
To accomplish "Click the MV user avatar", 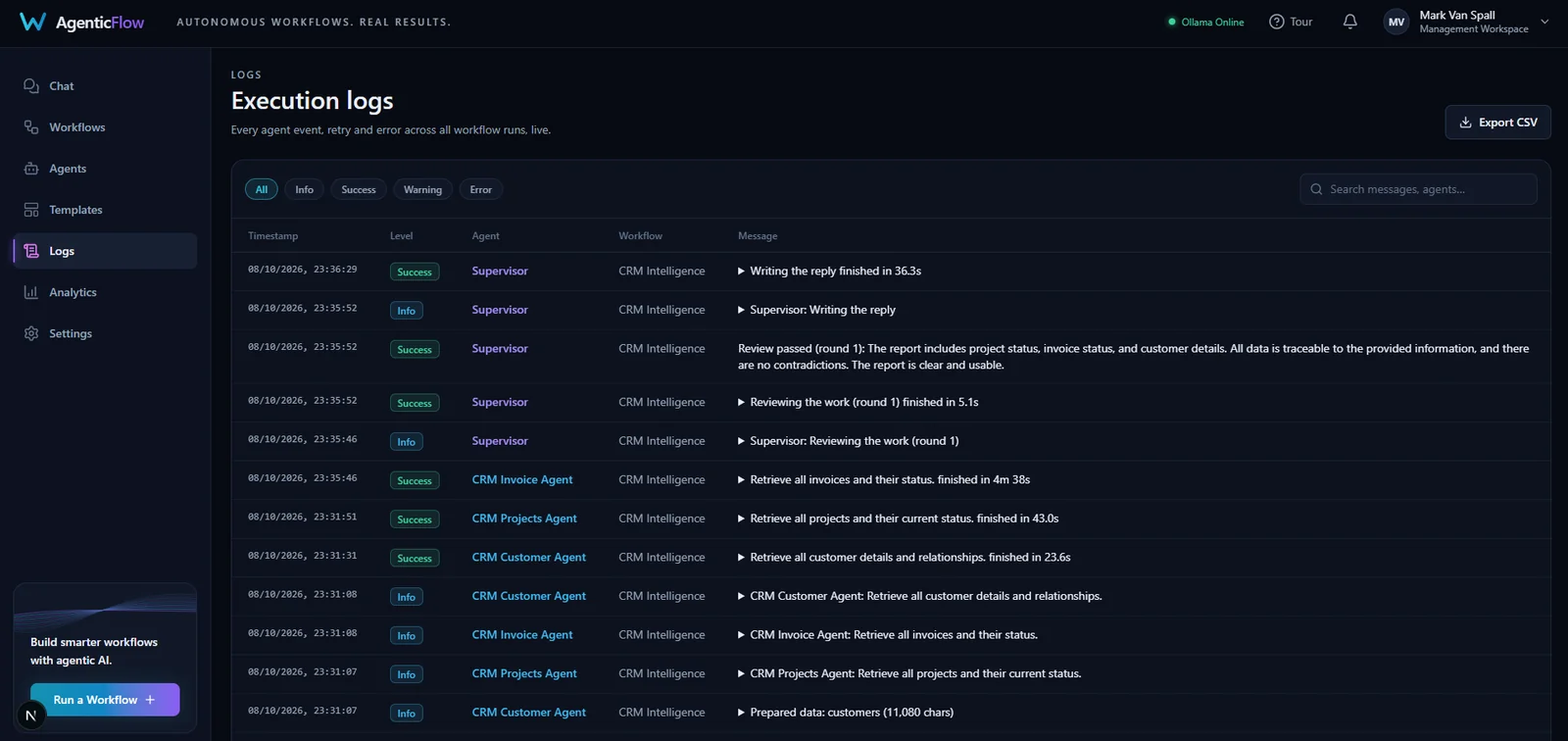I will coord(1396,22).
